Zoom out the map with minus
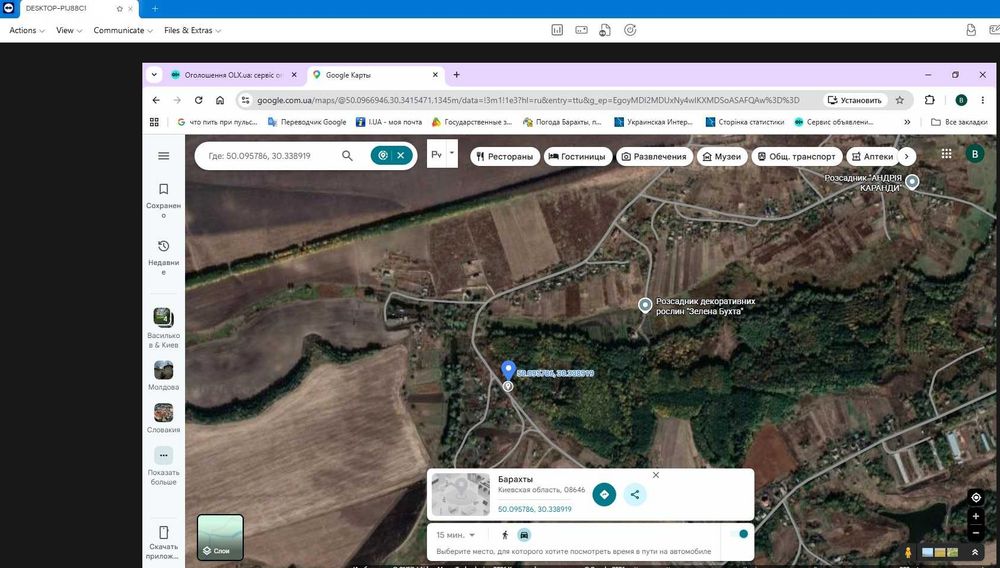The width and height of the screenshot is (1000, 568). pos(976,532)
